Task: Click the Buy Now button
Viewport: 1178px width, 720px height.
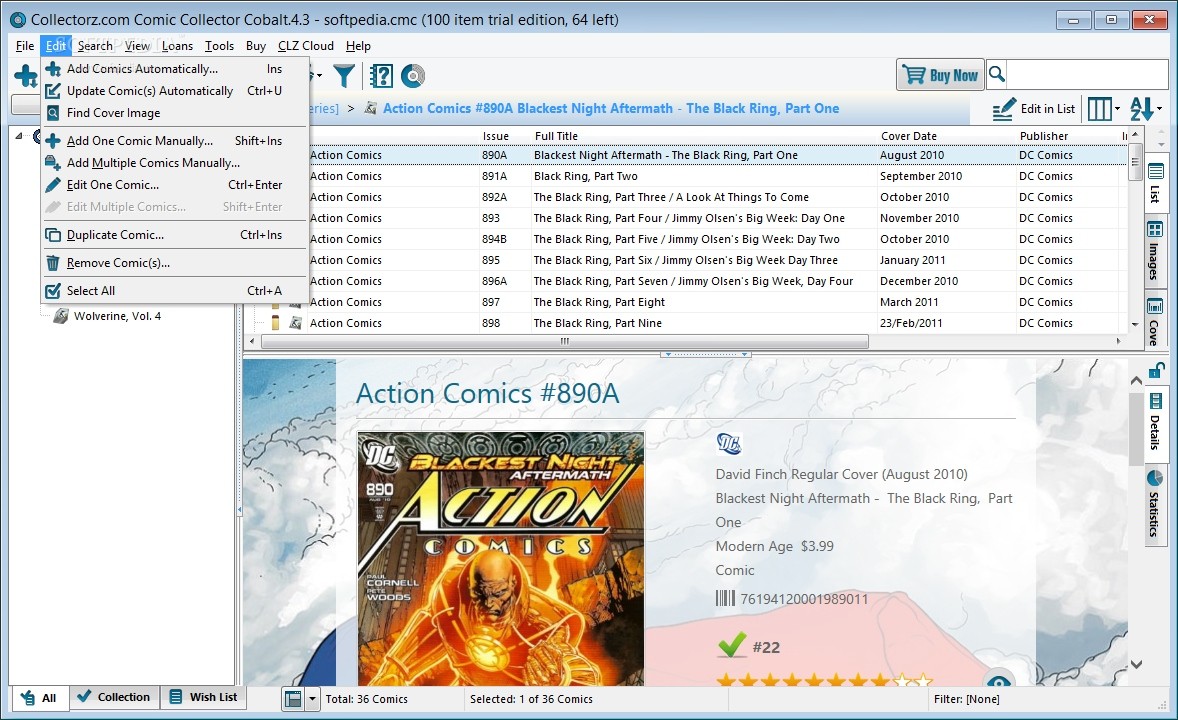Action: pos(940,75)
